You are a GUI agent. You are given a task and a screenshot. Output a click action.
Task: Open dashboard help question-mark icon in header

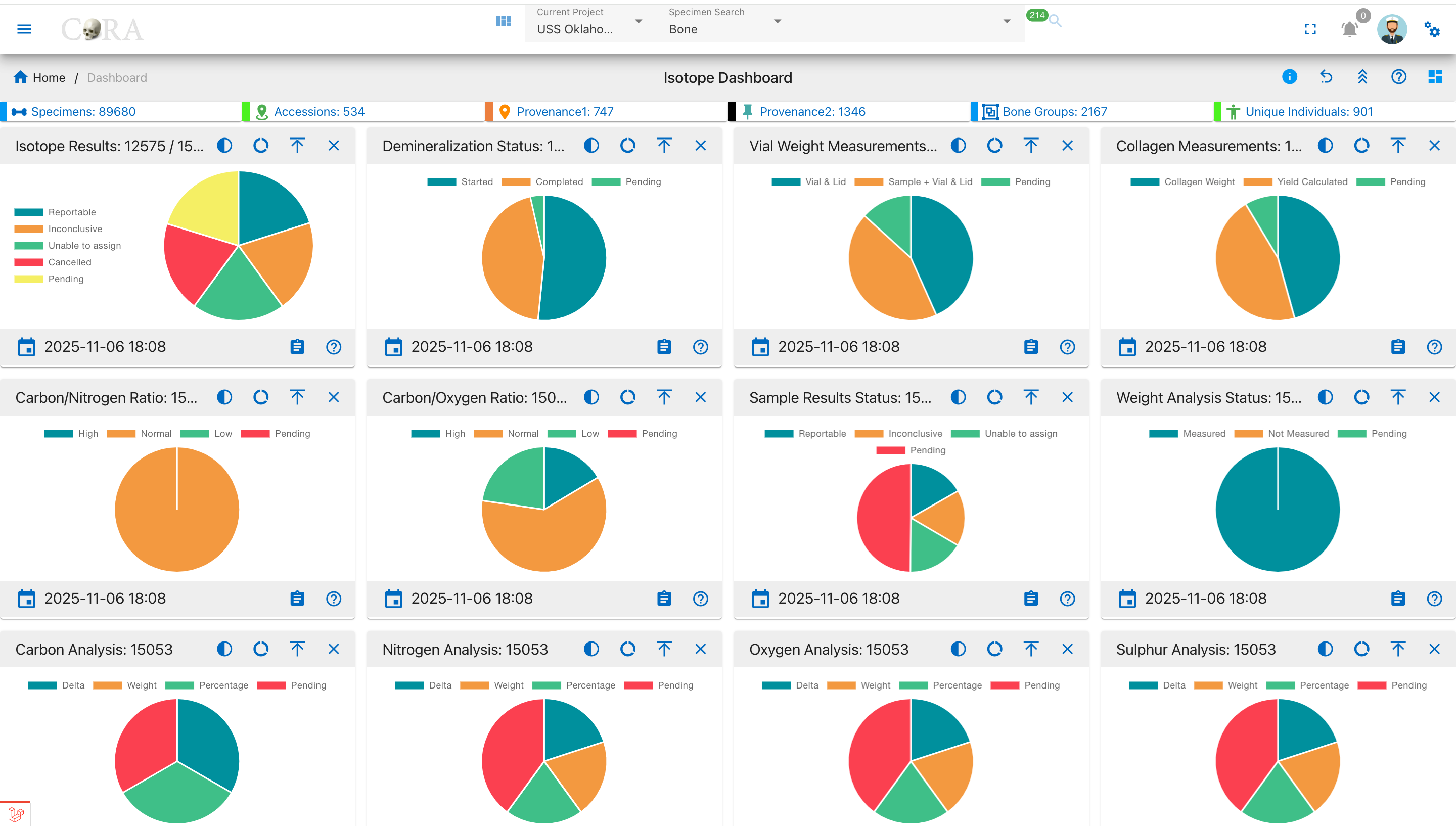[1399, 77]
